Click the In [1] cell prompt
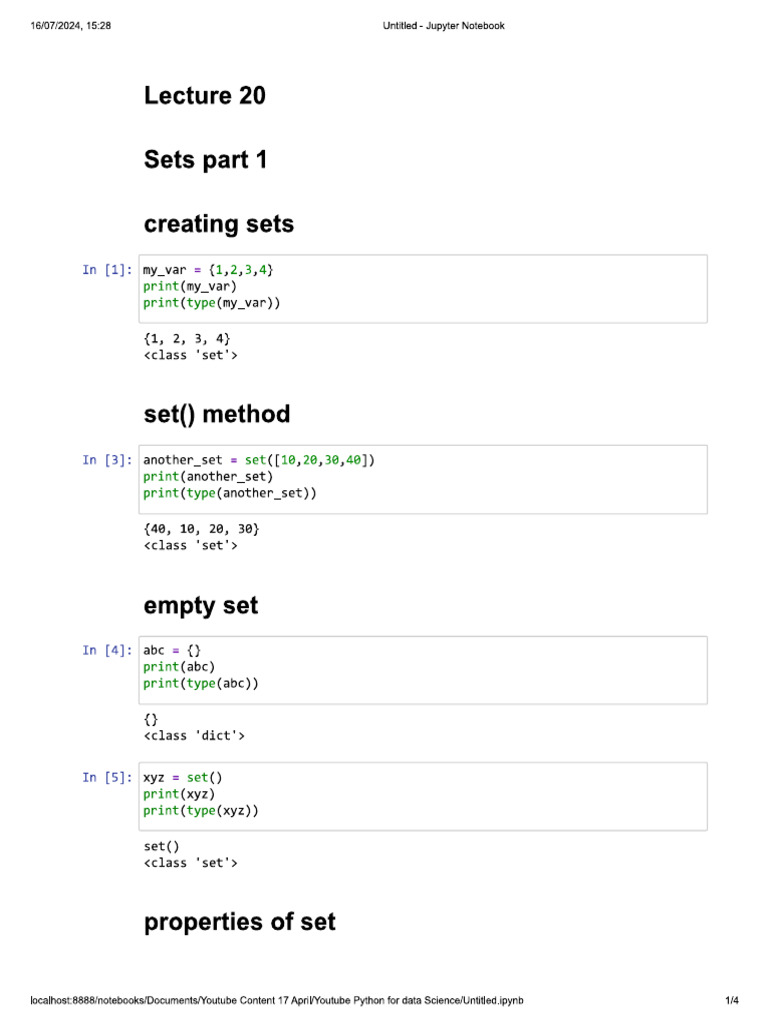The width and height of the screenshot is (768, 1024). [107, 270]
